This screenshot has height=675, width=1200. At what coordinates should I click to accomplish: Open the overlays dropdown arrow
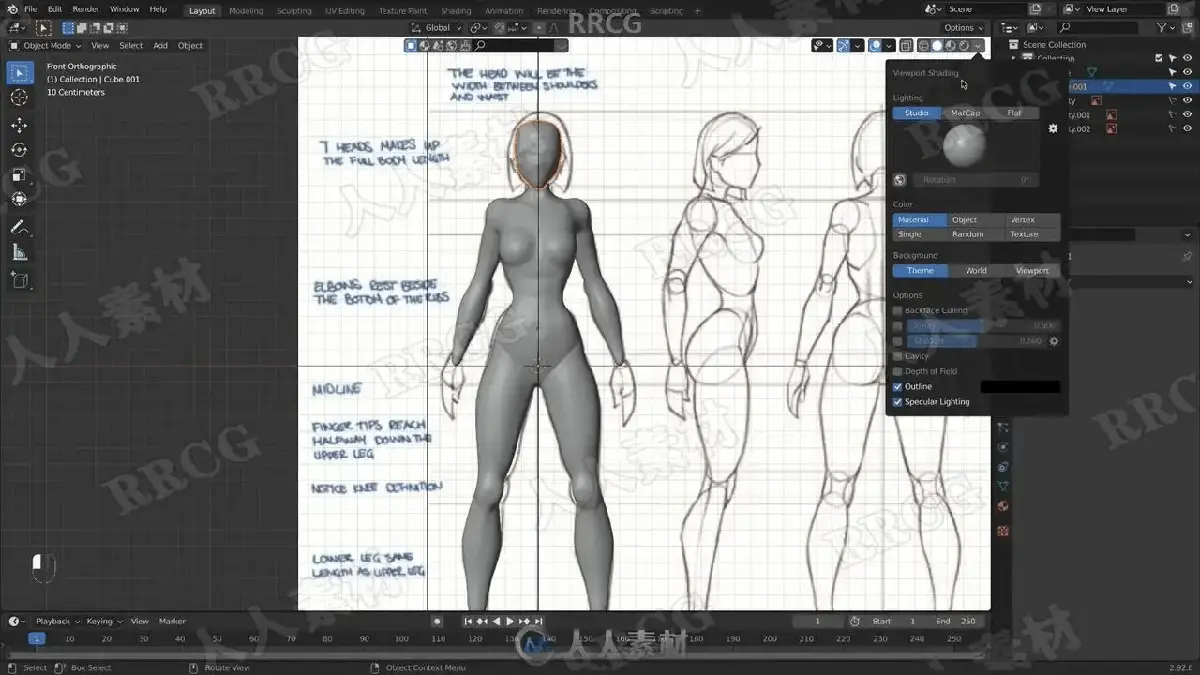889,45
